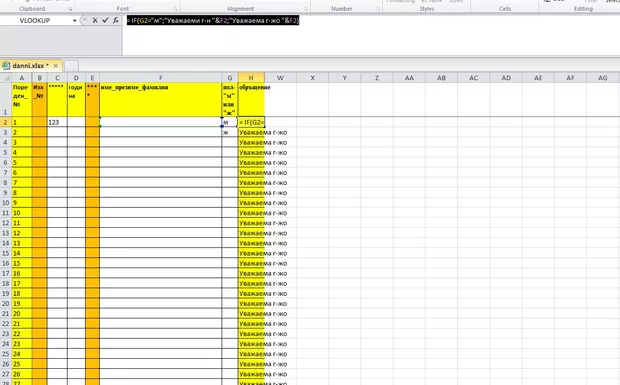Click the Select All corner triangle
620x385 pixels.
[6, 78]
